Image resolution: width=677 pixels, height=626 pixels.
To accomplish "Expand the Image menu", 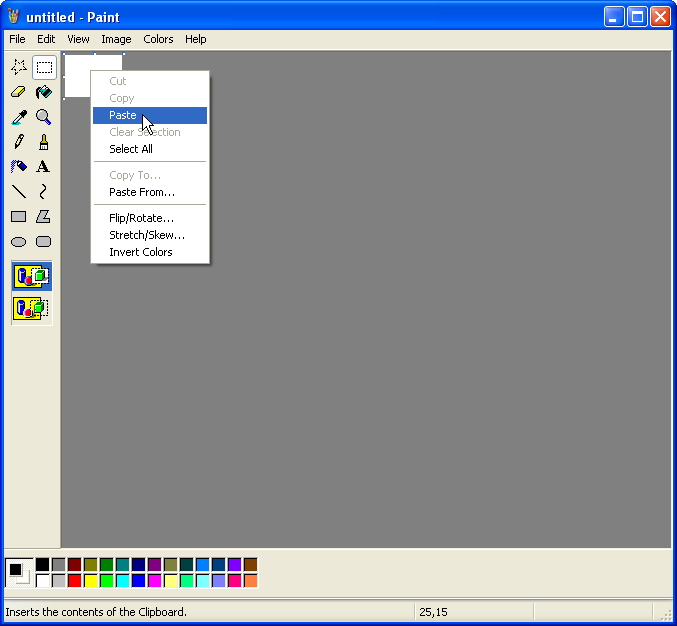I will pos(116,39).
